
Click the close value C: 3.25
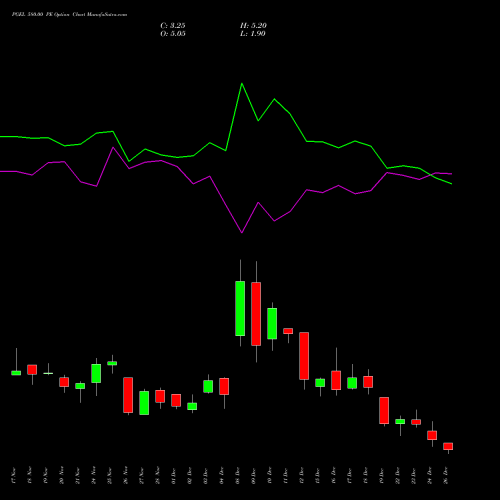click(173, 26)
